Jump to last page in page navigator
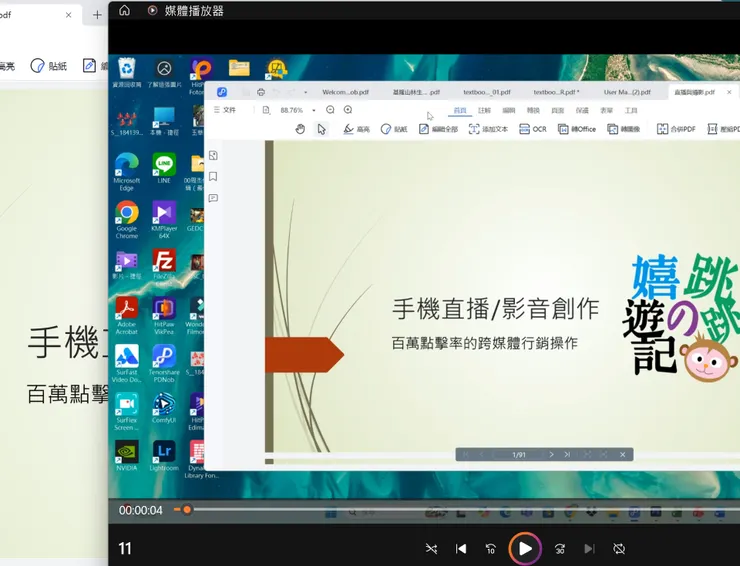 click(567, 454)
